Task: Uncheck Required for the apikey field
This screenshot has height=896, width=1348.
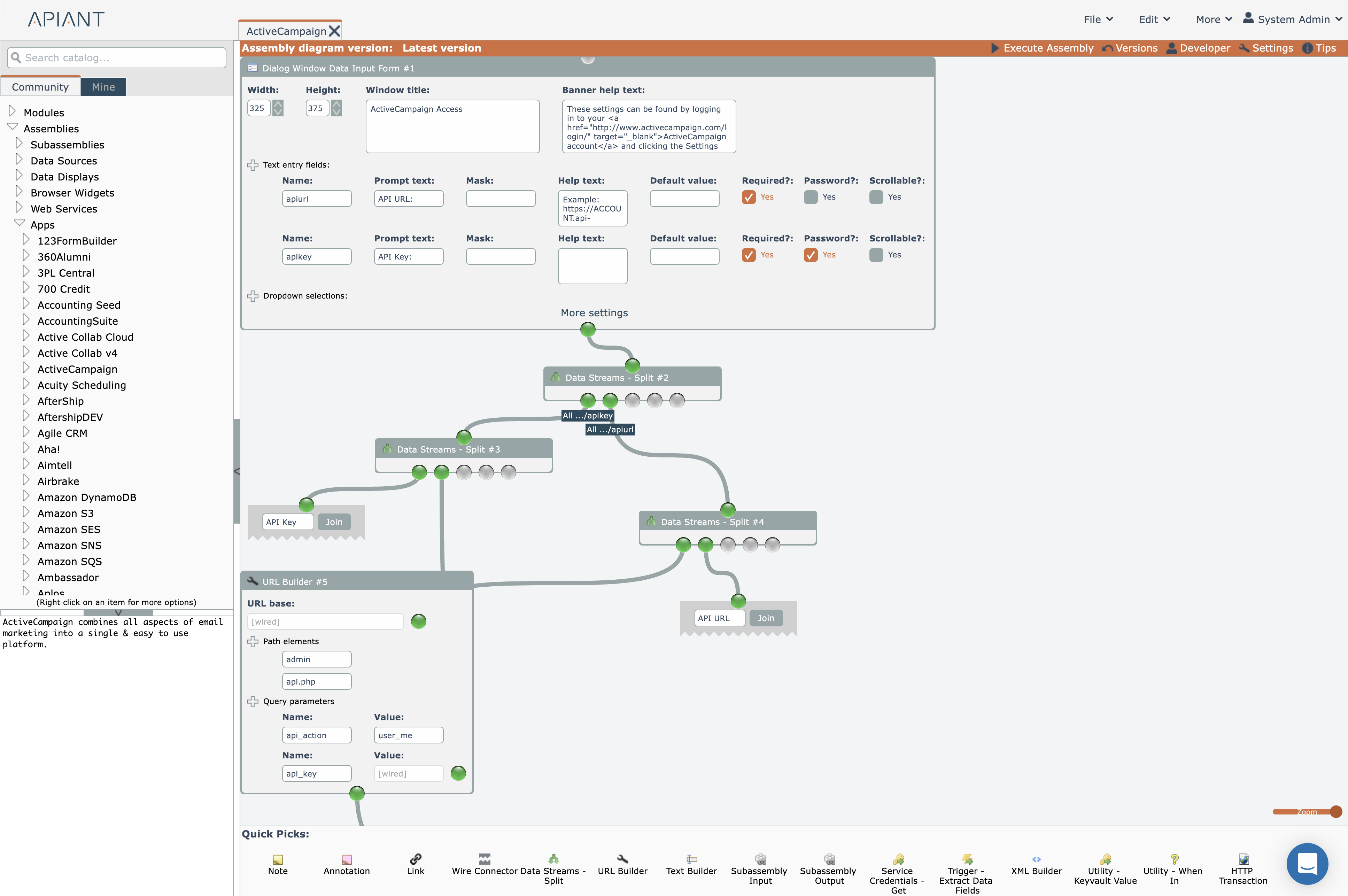Action: (748, 255)
